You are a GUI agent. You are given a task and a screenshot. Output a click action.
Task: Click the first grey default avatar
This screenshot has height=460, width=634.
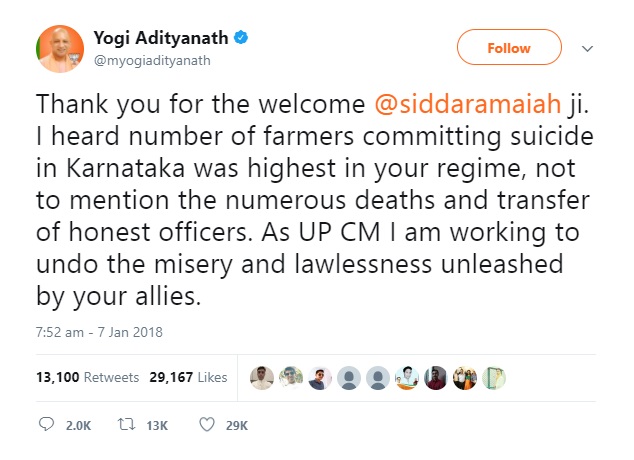point(348,377)
